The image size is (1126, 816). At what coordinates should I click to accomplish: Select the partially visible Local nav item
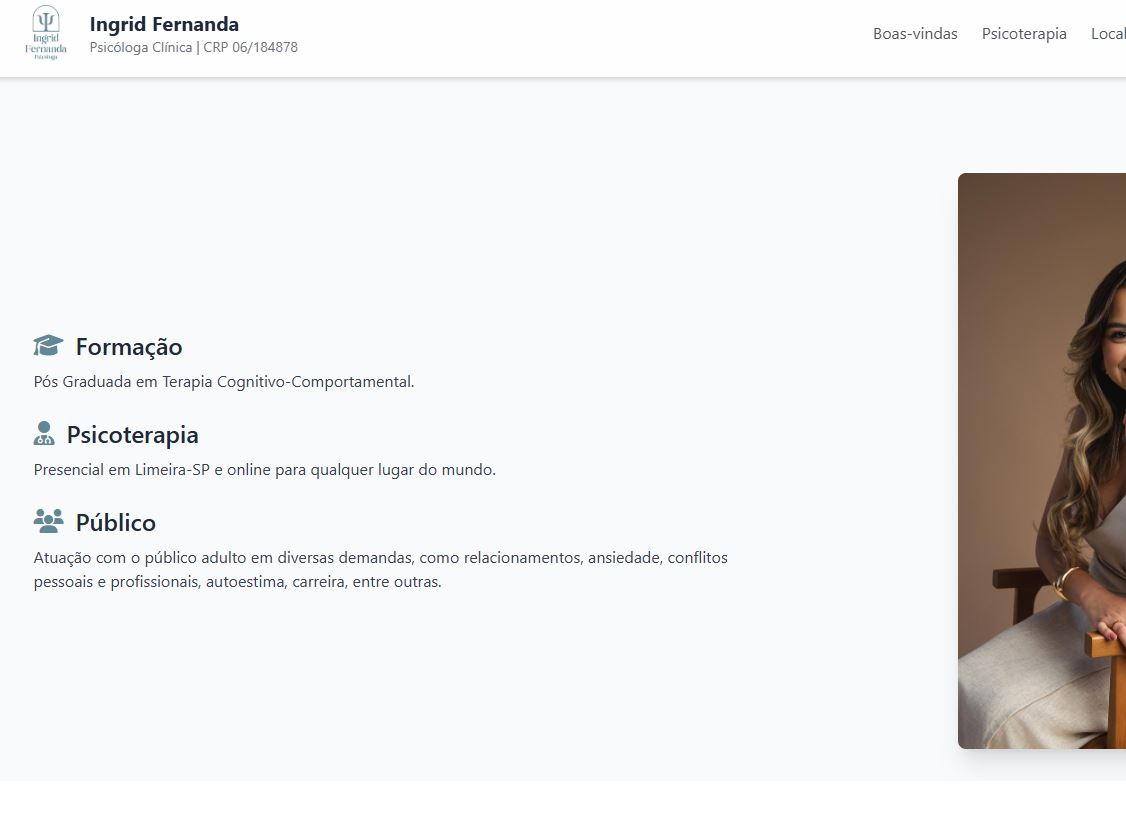click(x=1108, y=34)
